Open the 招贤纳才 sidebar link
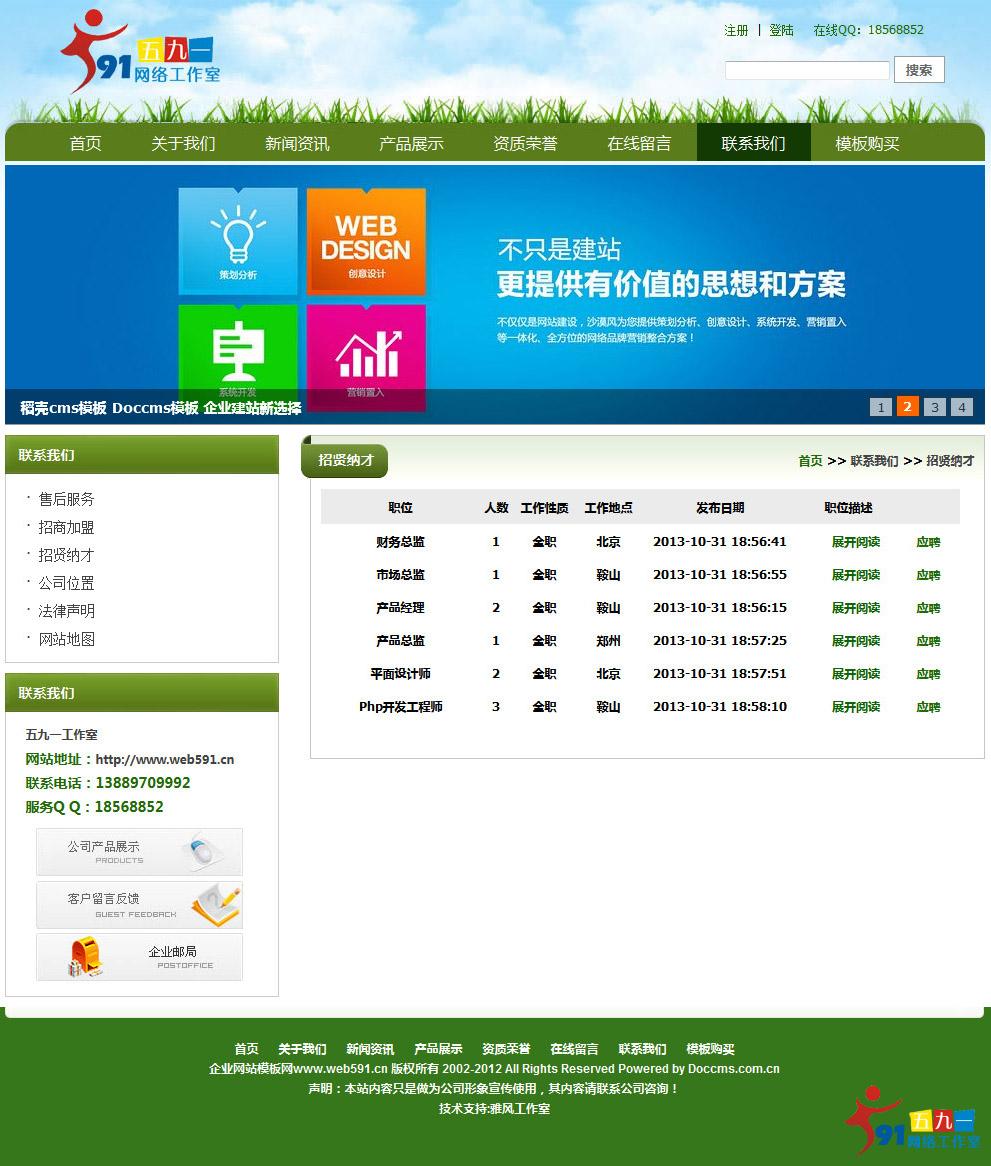991x1166 pixels. point(65,554)
